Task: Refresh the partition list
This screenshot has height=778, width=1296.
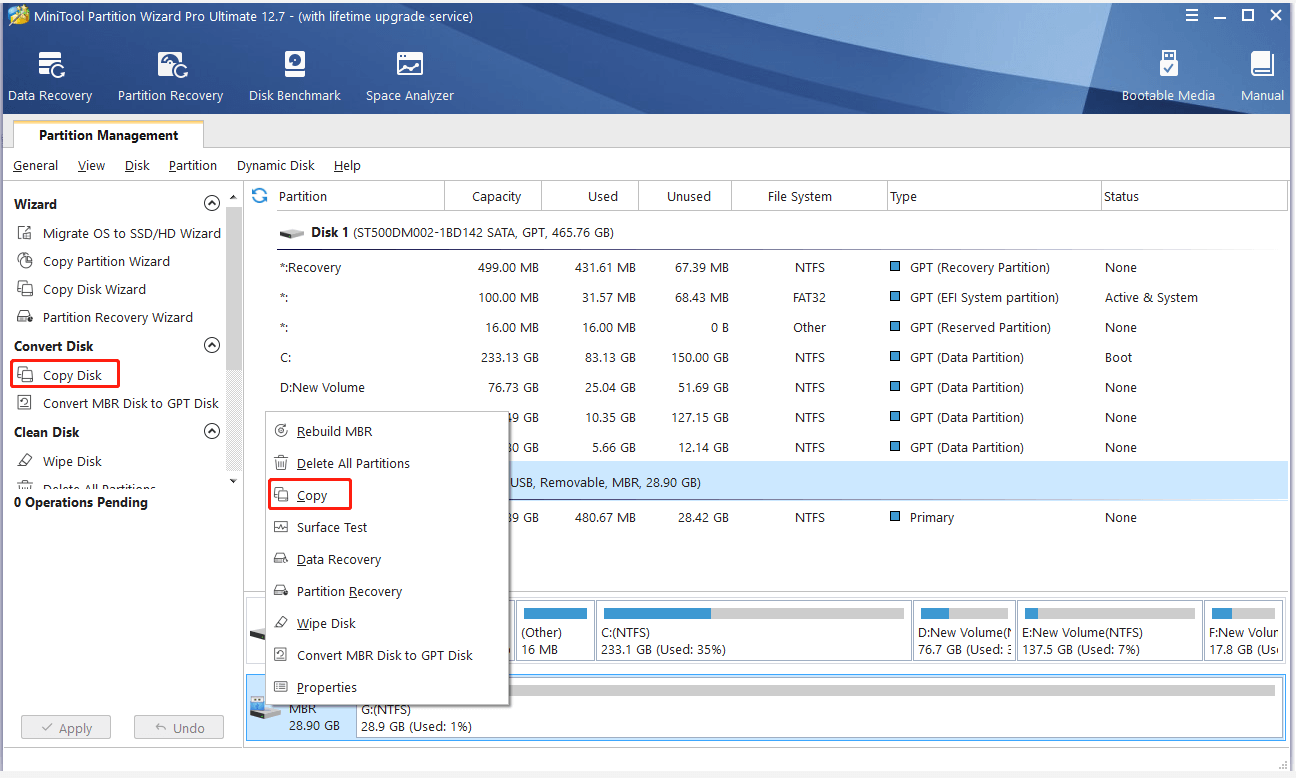Action: click(260, 196)
